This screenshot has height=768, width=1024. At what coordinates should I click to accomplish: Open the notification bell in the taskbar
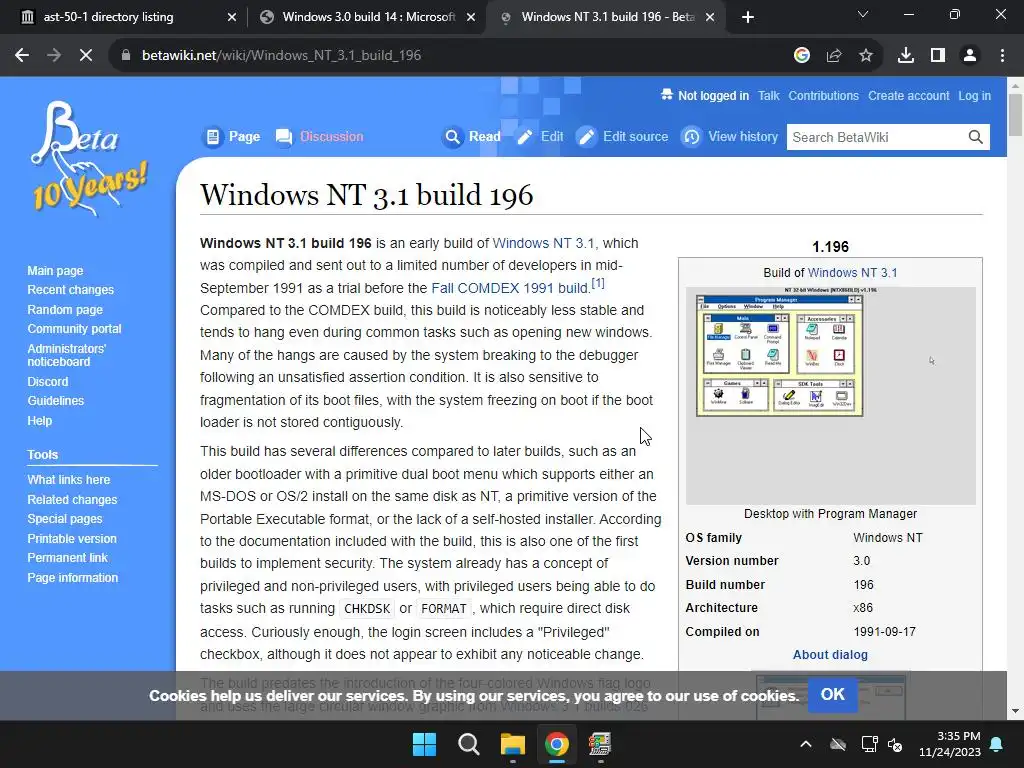pyautogui.click(x=997, y=744)
